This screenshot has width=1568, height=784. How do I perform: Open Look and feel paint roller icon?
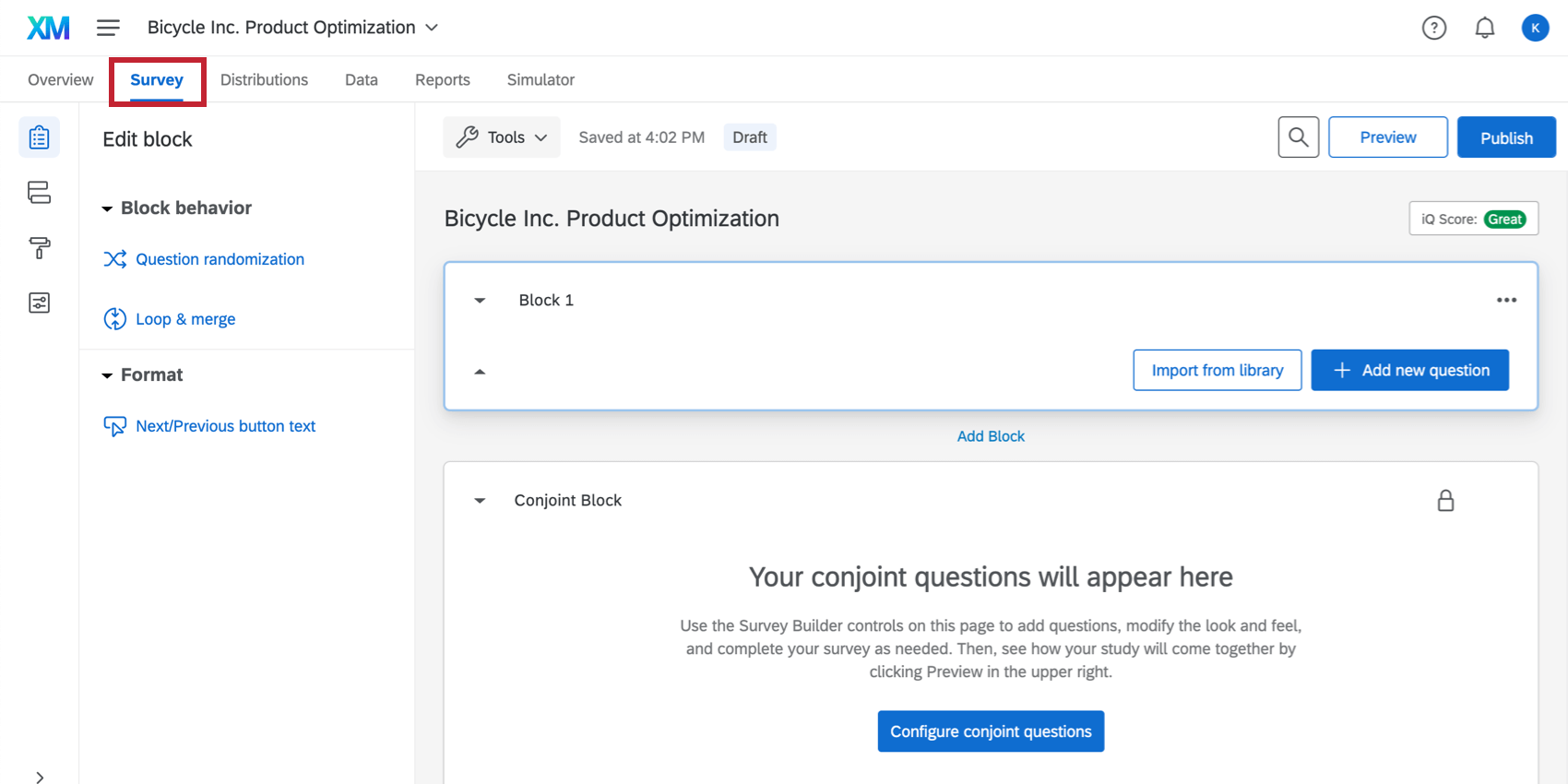(x=39, y=247)
